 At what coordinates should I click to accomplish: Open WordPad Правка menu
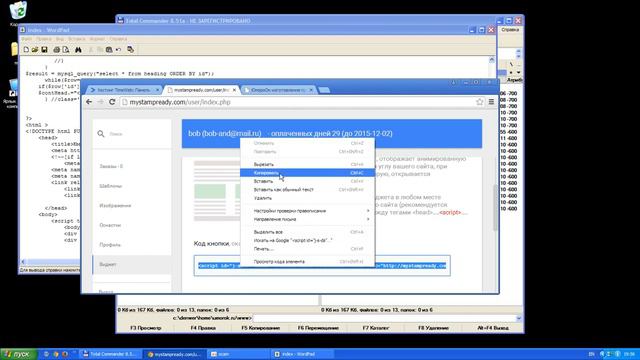point(44,39)
